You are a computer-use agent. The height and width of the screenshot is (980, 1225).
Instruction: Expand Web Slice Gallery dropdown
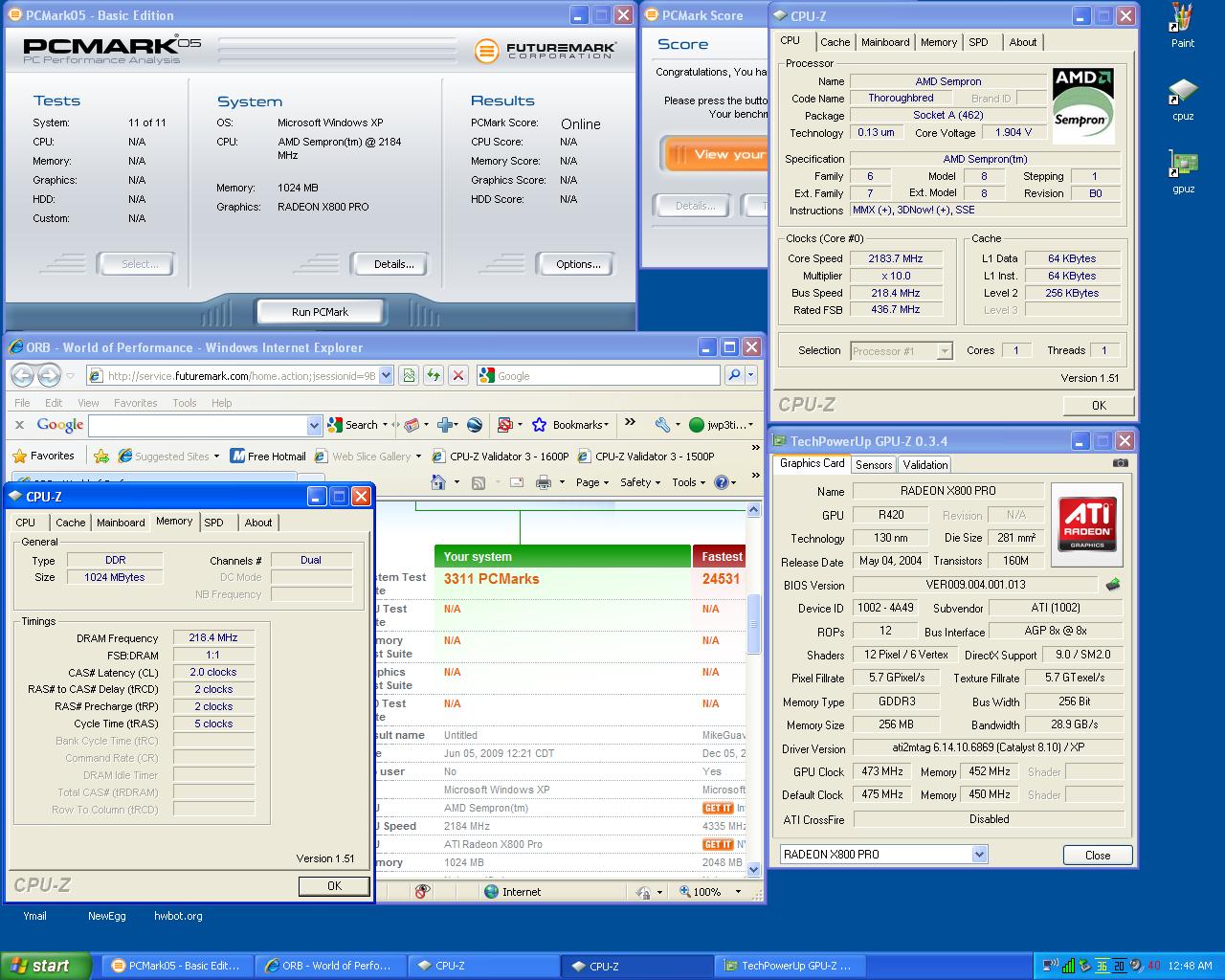coord(418,457)
